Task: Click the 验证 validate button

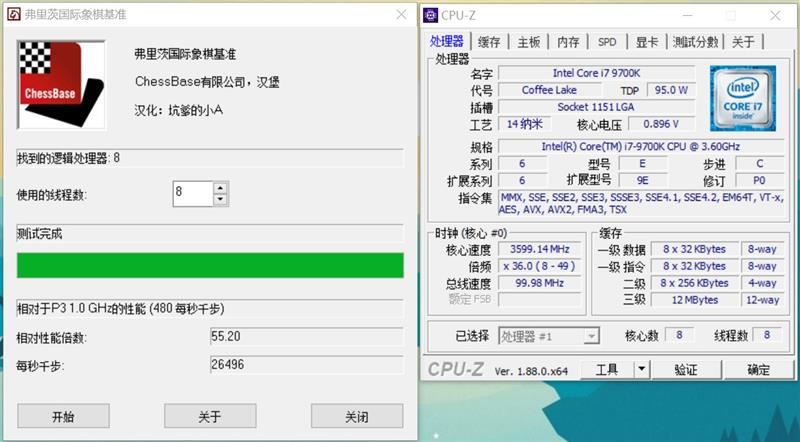Action: (686, 369)
